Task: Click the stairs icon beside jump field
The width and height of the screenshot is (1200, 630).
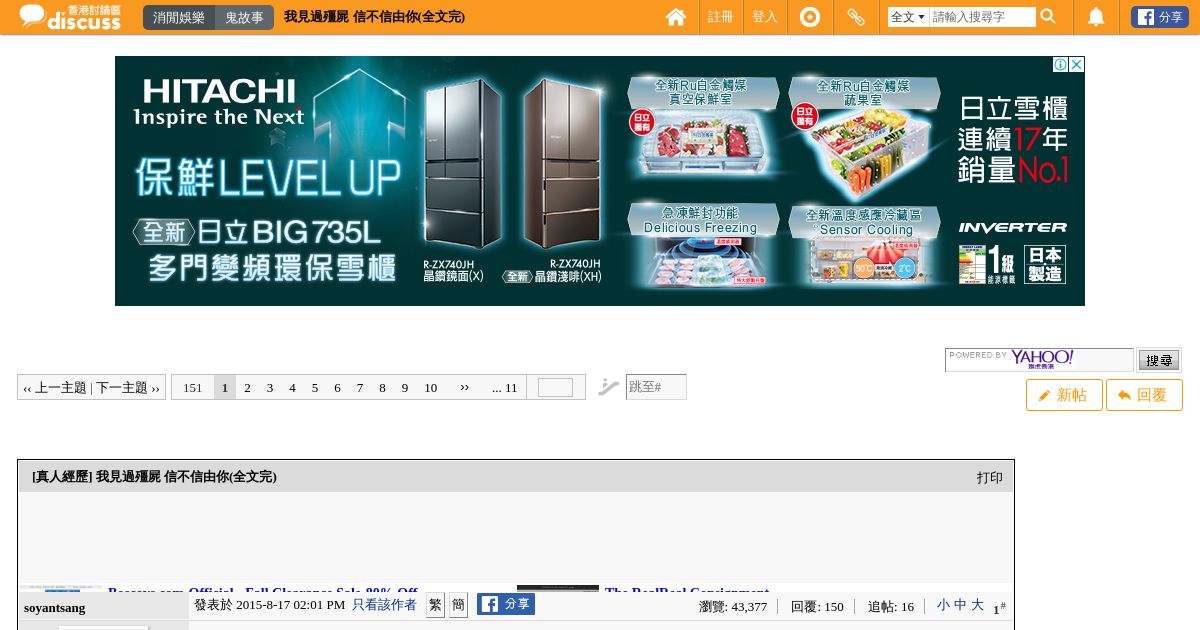Action: 608,387
